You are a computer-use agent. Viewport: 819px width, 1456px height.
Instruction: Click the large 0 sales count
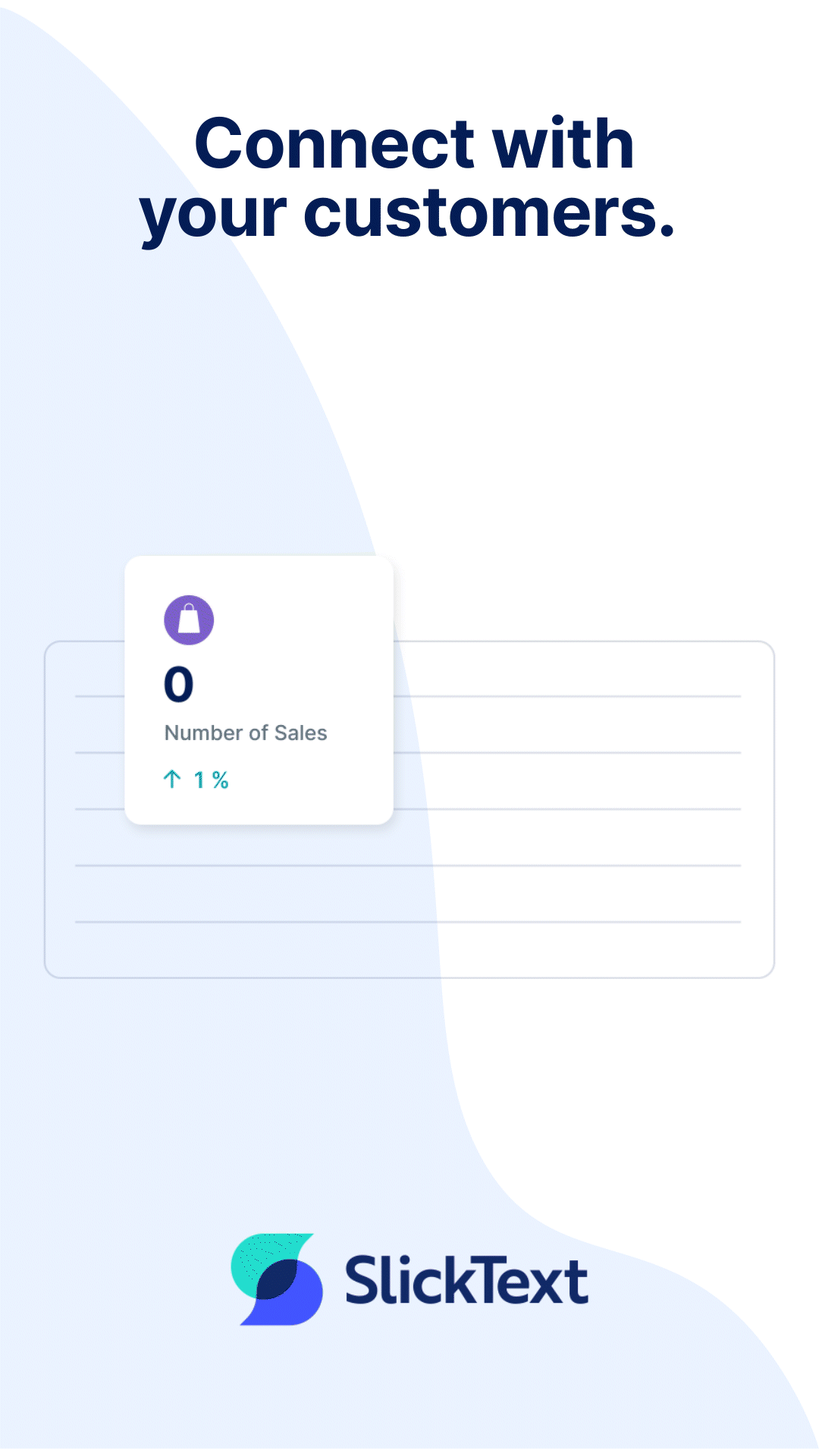tap(179, 684)
